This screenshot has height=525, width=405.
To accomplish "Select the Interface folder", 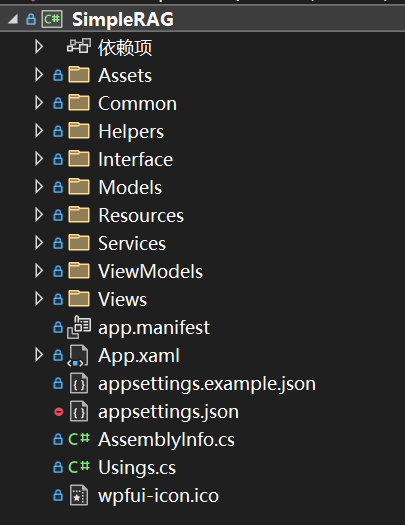I will pos(136,159).
